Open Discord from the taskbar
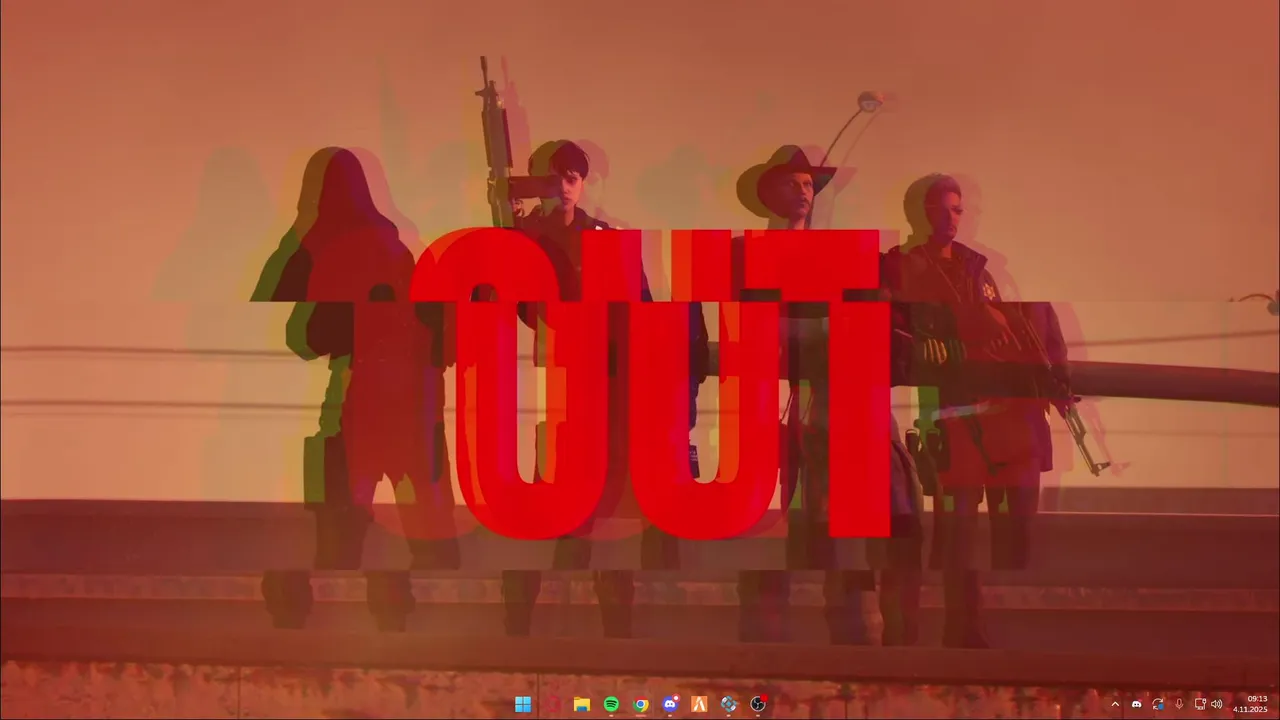Screen dimensions: 1280x720 (670, 704)
